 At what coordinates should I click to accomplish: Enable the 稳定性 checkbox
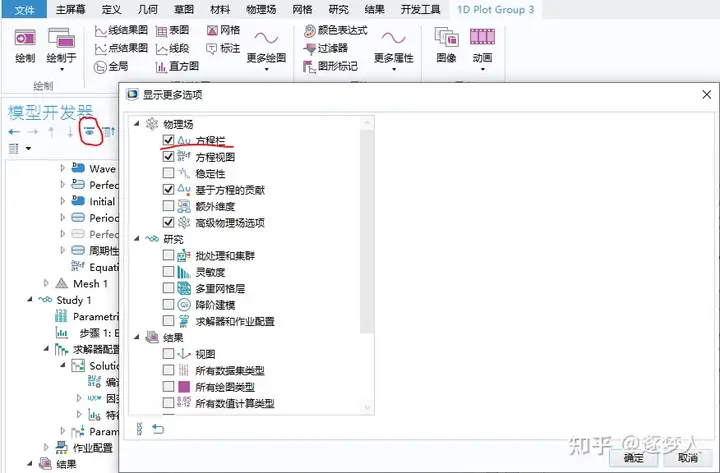pyautogui.click(x=169, y=173)
